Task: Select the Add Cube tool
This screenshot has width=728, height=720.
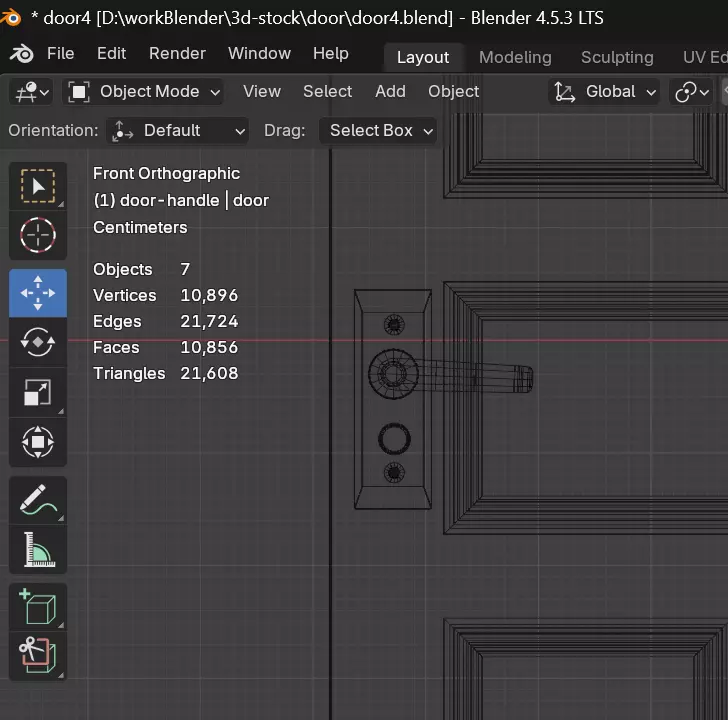Action: (x=38, y=607)
